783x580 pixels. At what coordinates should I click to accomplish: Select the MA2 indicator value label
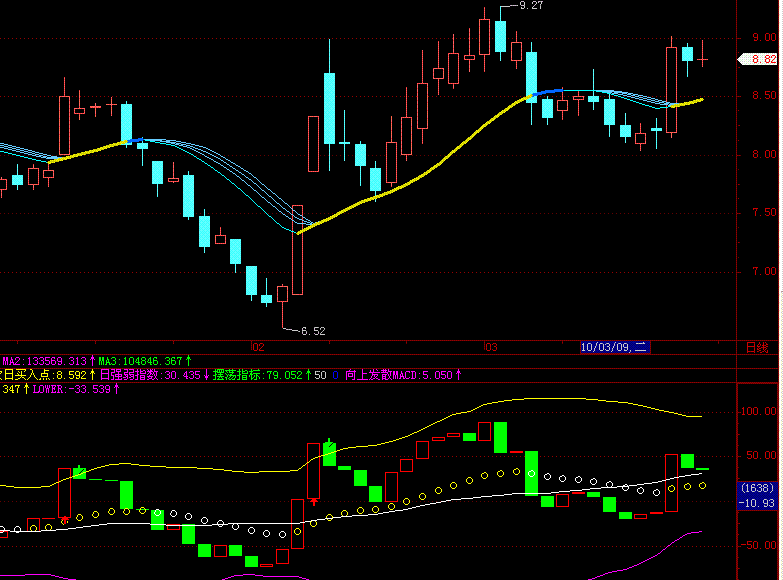49,361
